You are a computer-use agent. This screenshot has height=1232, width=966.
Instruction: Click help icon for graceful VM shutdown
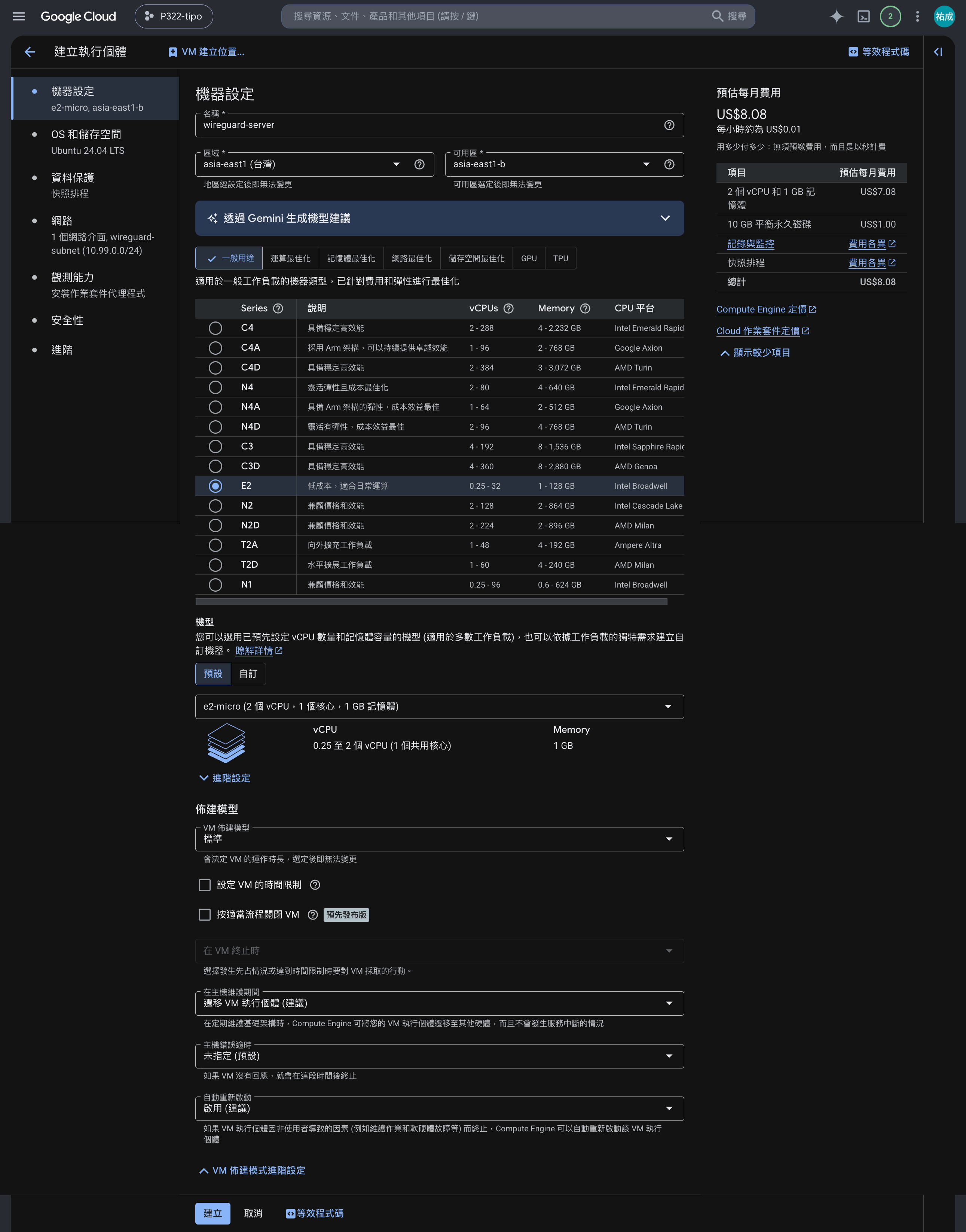312,915
